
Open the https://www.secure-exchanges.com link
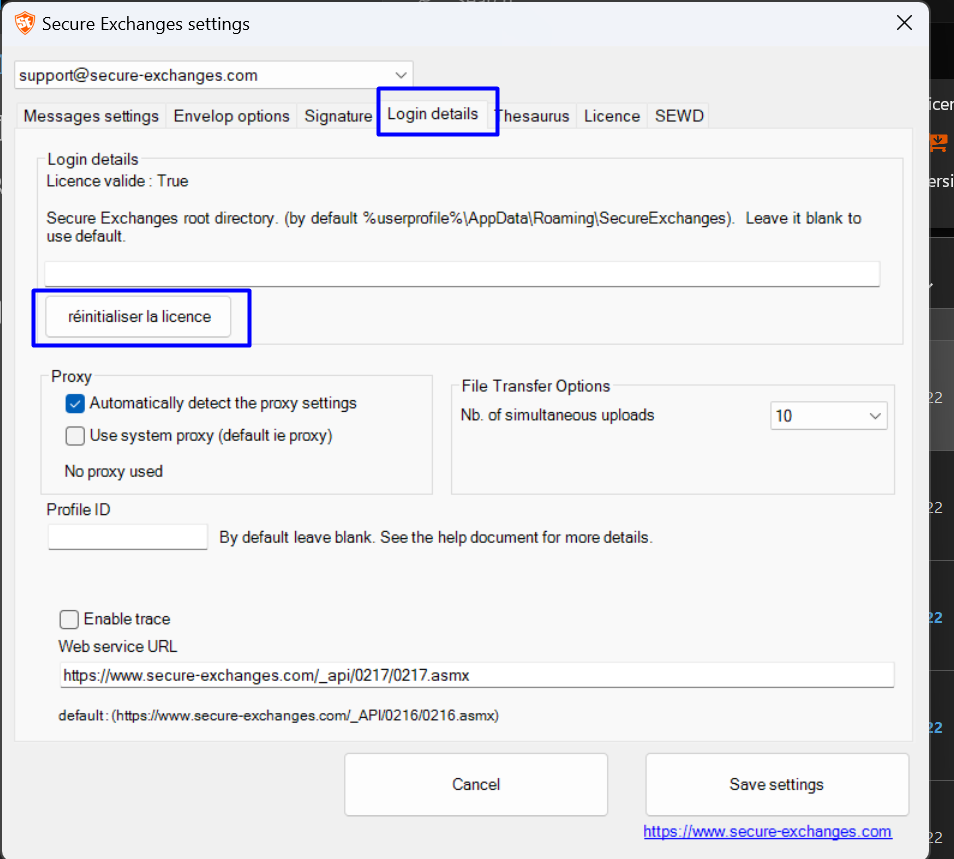click(x=768, y=831)
